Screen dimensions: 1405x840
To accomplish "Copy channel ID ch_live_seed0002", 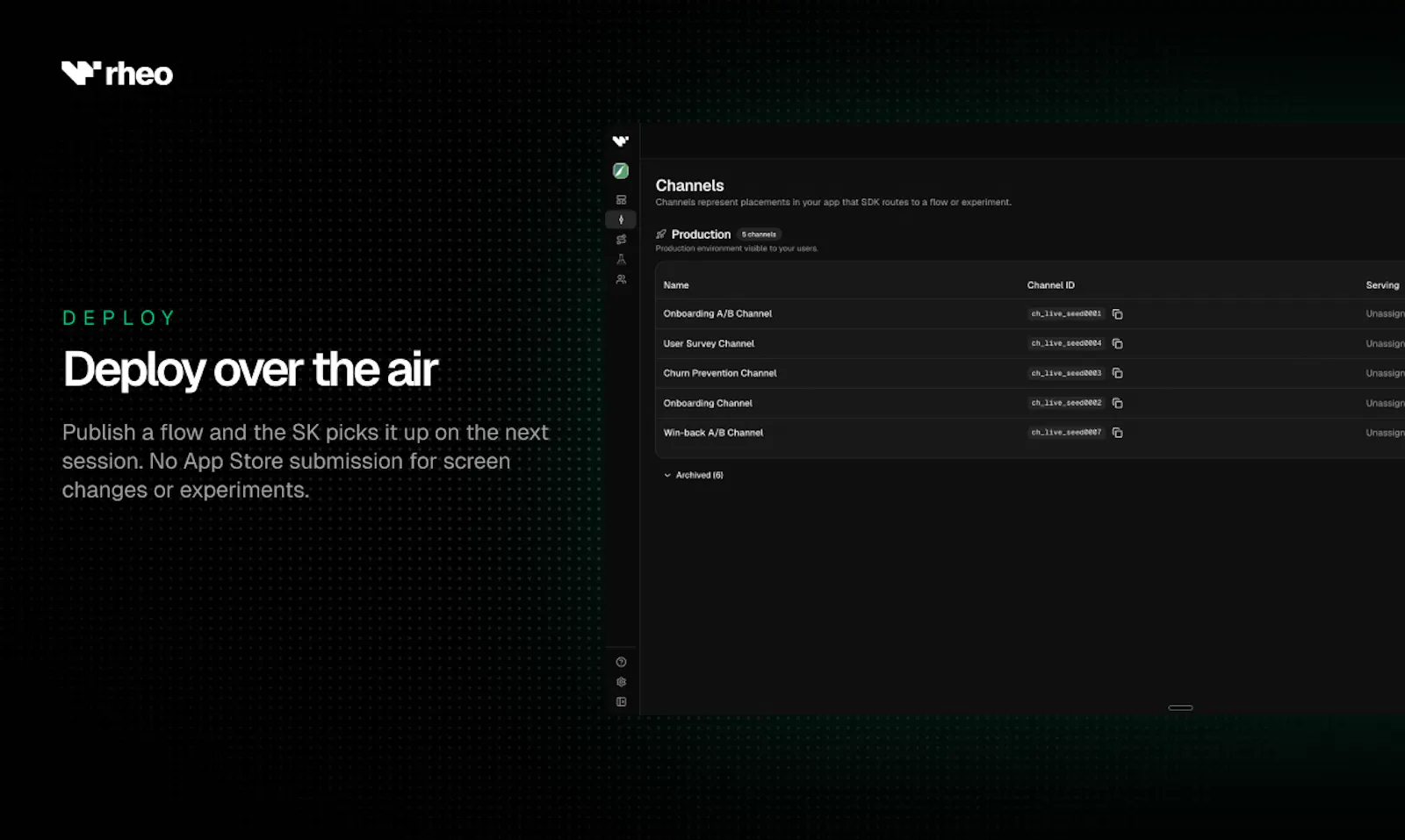I will (x=1118, y=403).
